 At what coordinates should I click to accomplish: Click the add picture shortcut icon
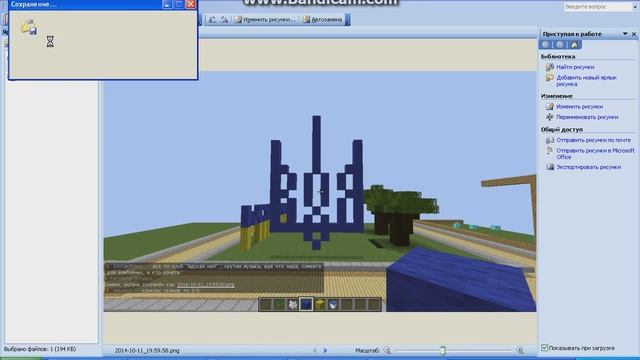click(x=550, y=78)
